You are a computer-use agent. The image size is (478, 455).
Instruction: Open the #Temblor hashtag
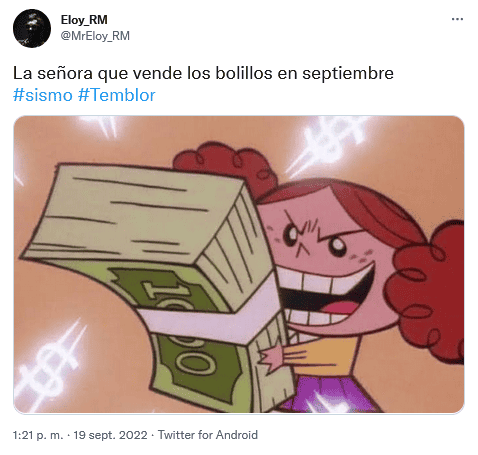117,95
